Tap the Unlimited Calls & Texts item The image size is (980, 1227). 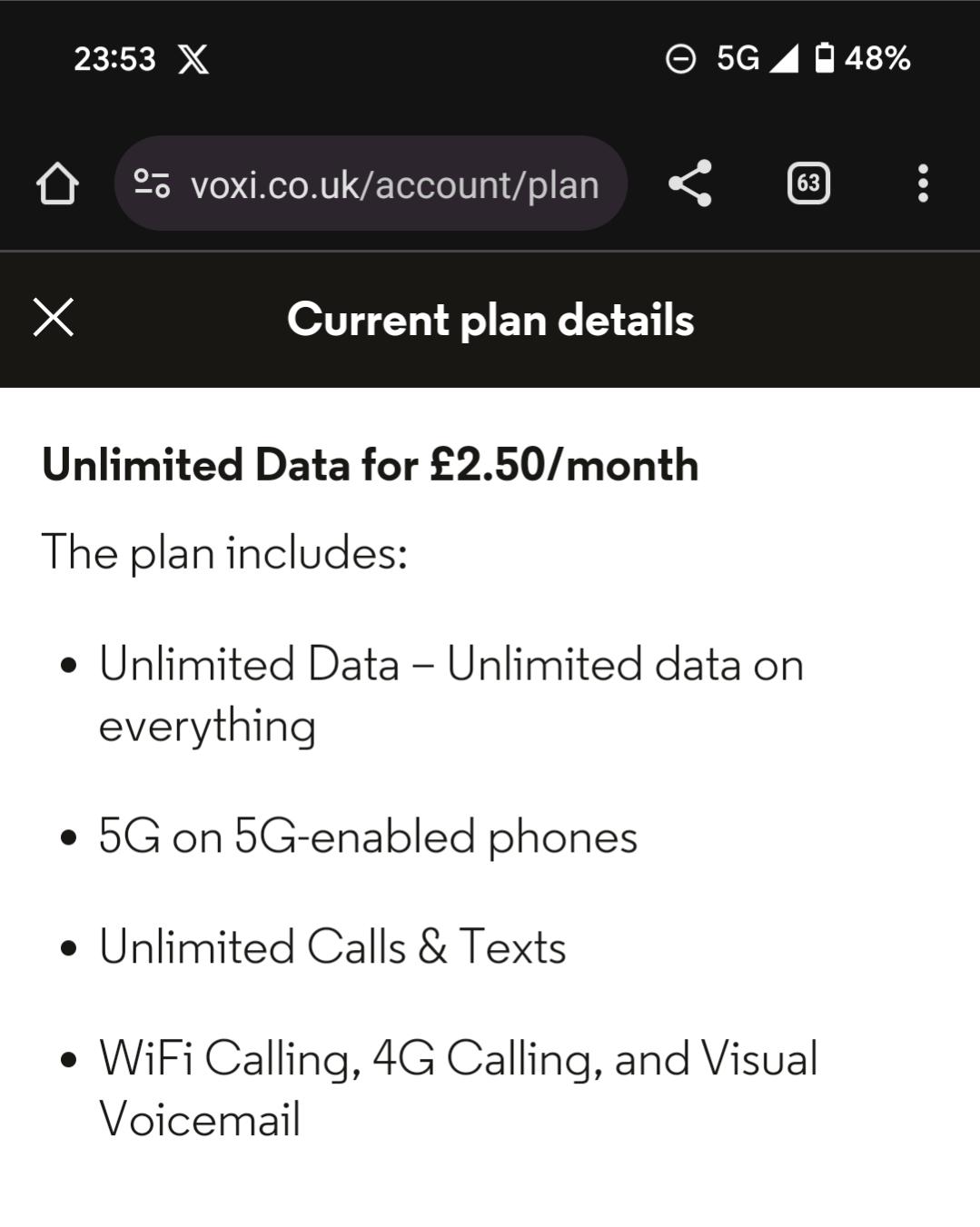(332, 947)
